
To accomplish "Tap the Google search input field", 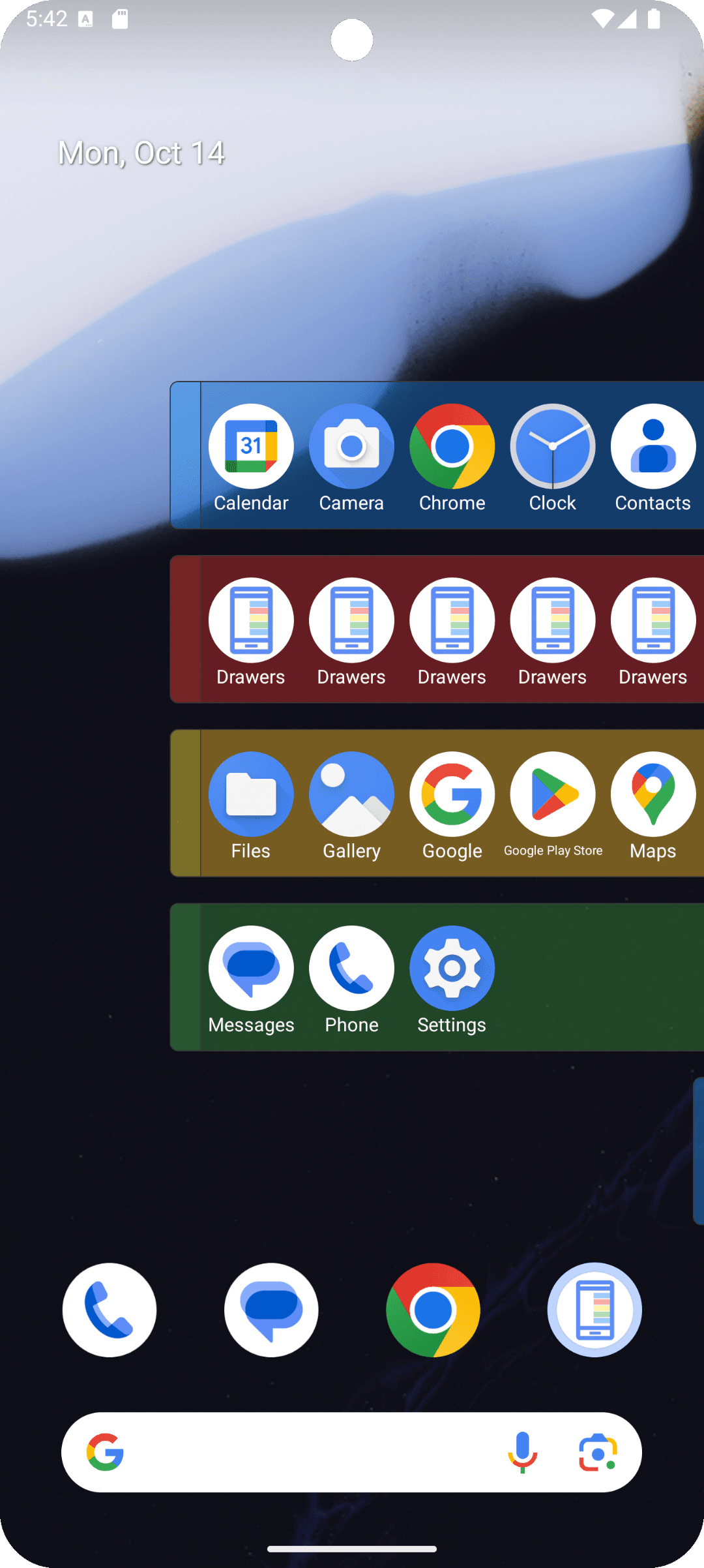I will (x=351, y=1452).
